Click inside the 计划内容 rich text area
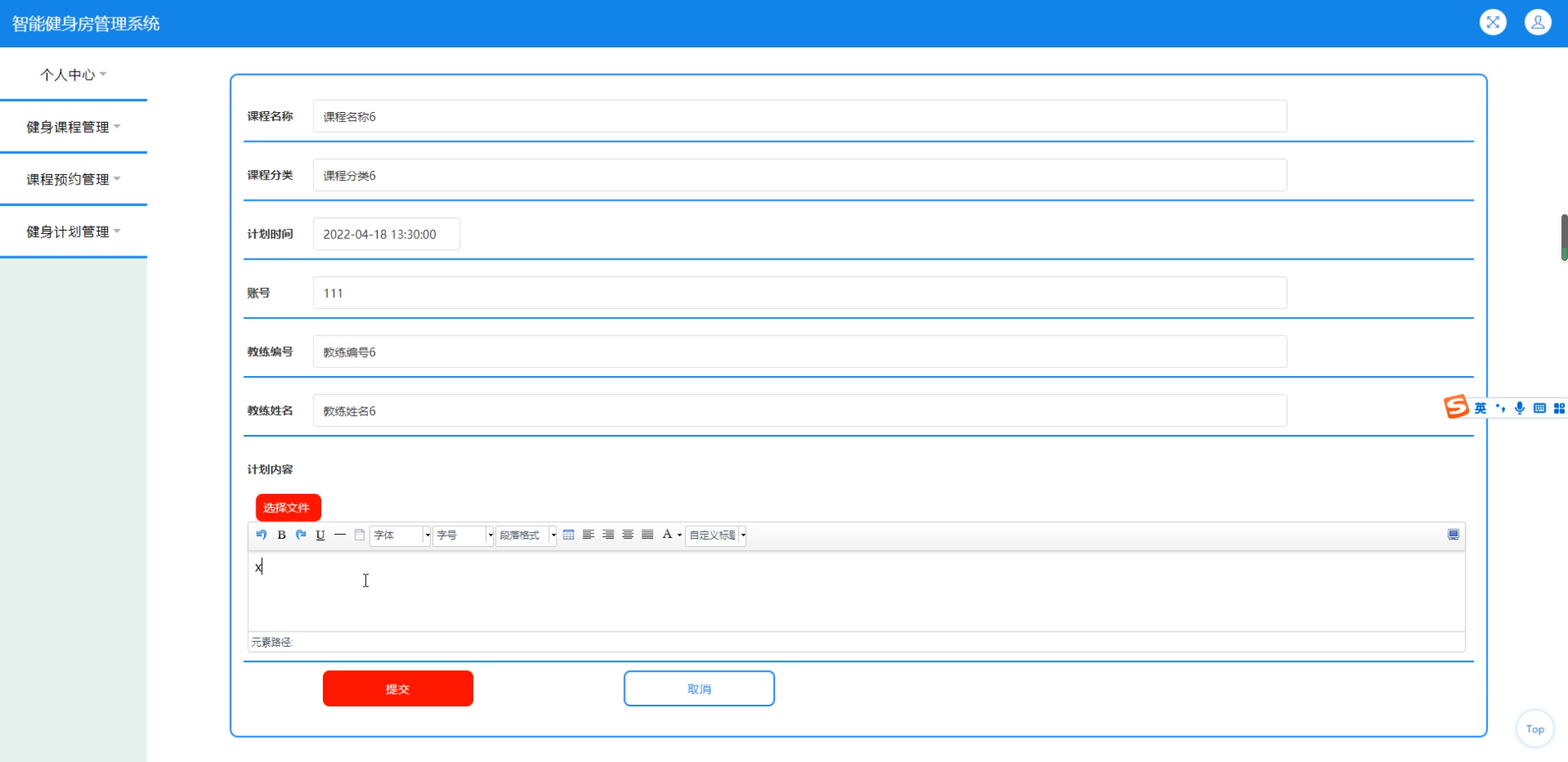This screenshot has height=762, width=1568. [856, 591]
